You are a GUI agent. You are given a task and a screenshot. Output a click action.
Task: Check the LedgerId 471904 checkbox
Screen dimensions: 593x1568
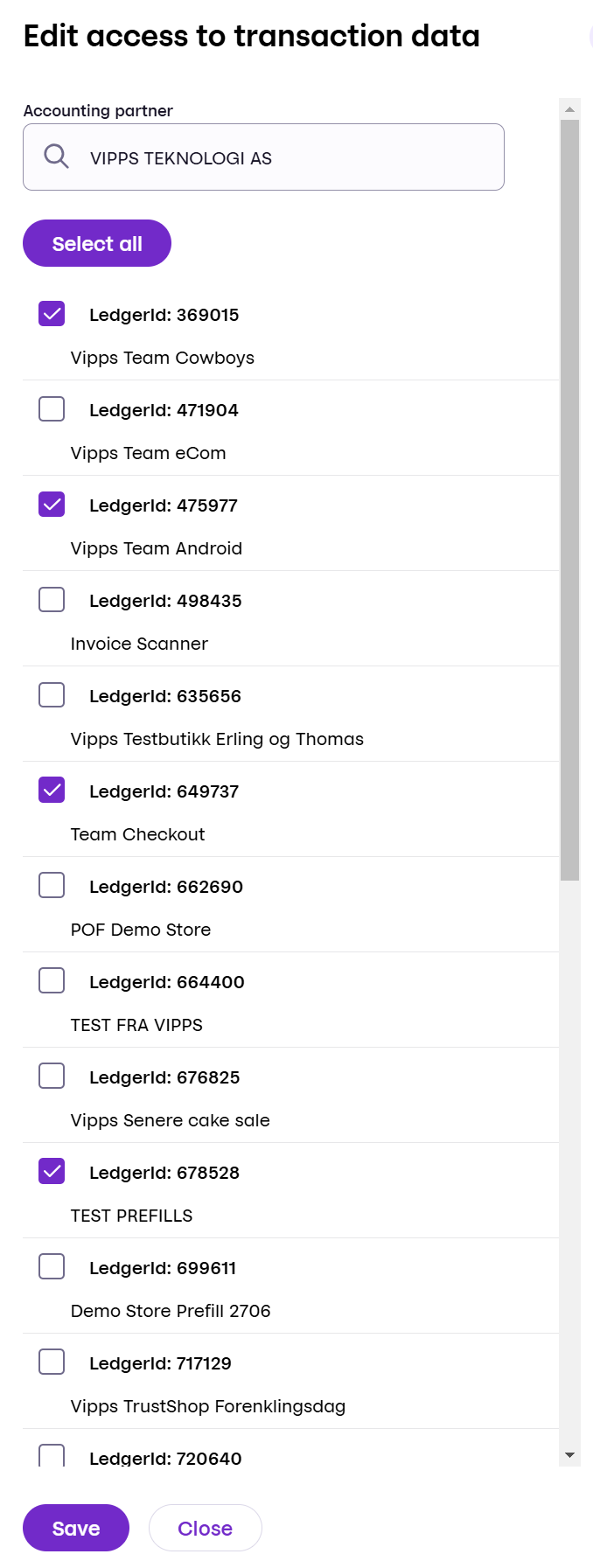click(x=52, y=408)
